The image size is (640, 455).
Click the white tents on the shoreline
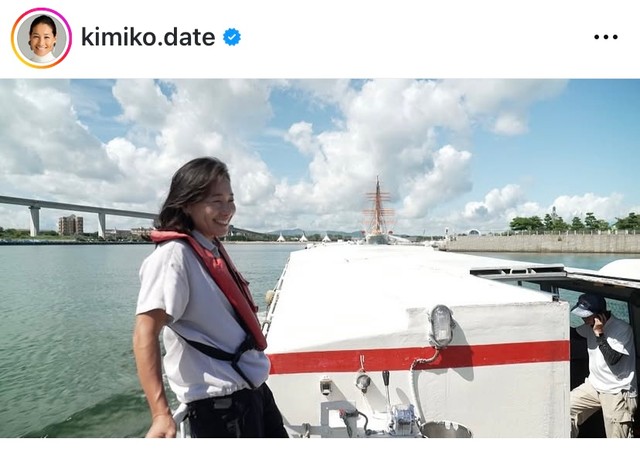pos(304,237)
